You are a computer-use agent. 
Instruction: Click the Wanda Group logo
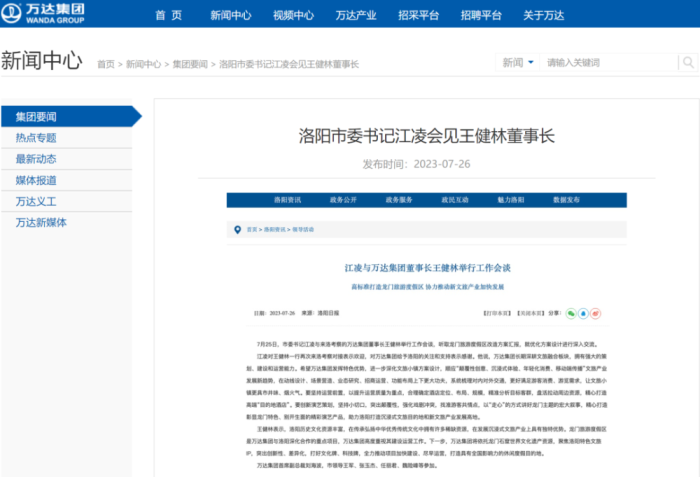(43, 13)
